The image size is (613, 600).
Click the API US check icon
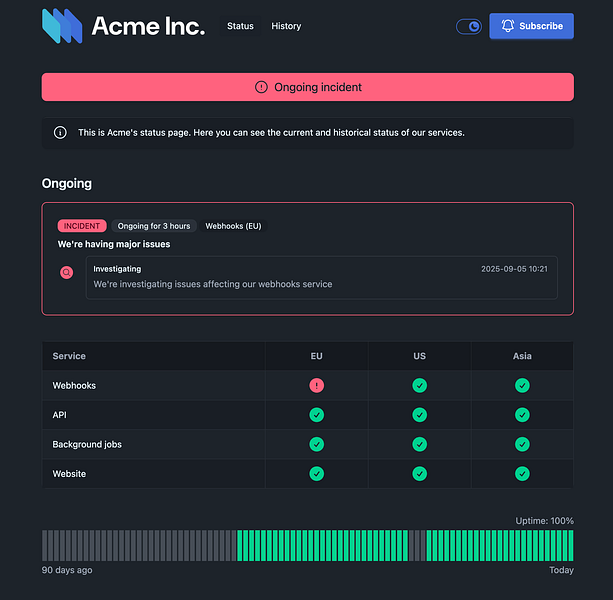[419, 415]
